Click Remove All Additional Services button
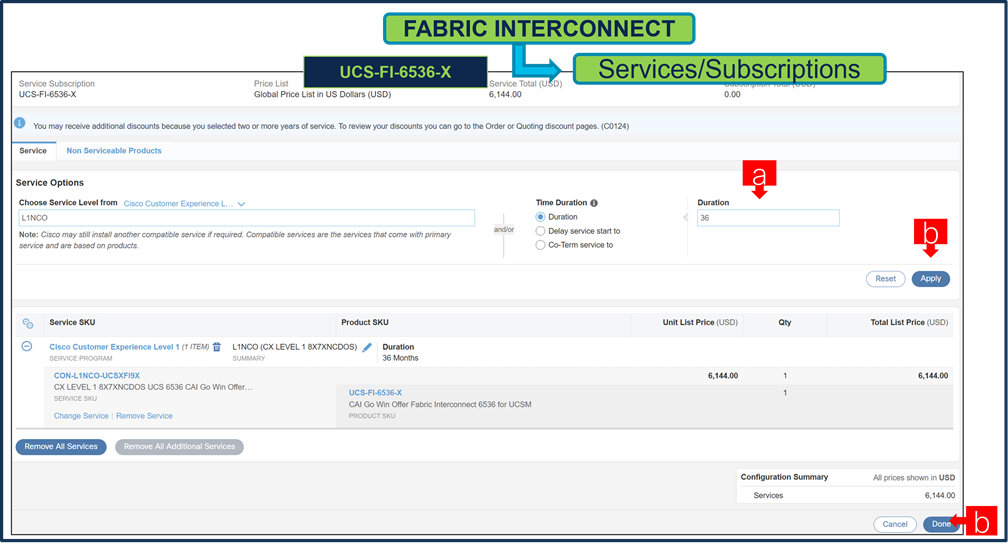 [x=179, y=447]
